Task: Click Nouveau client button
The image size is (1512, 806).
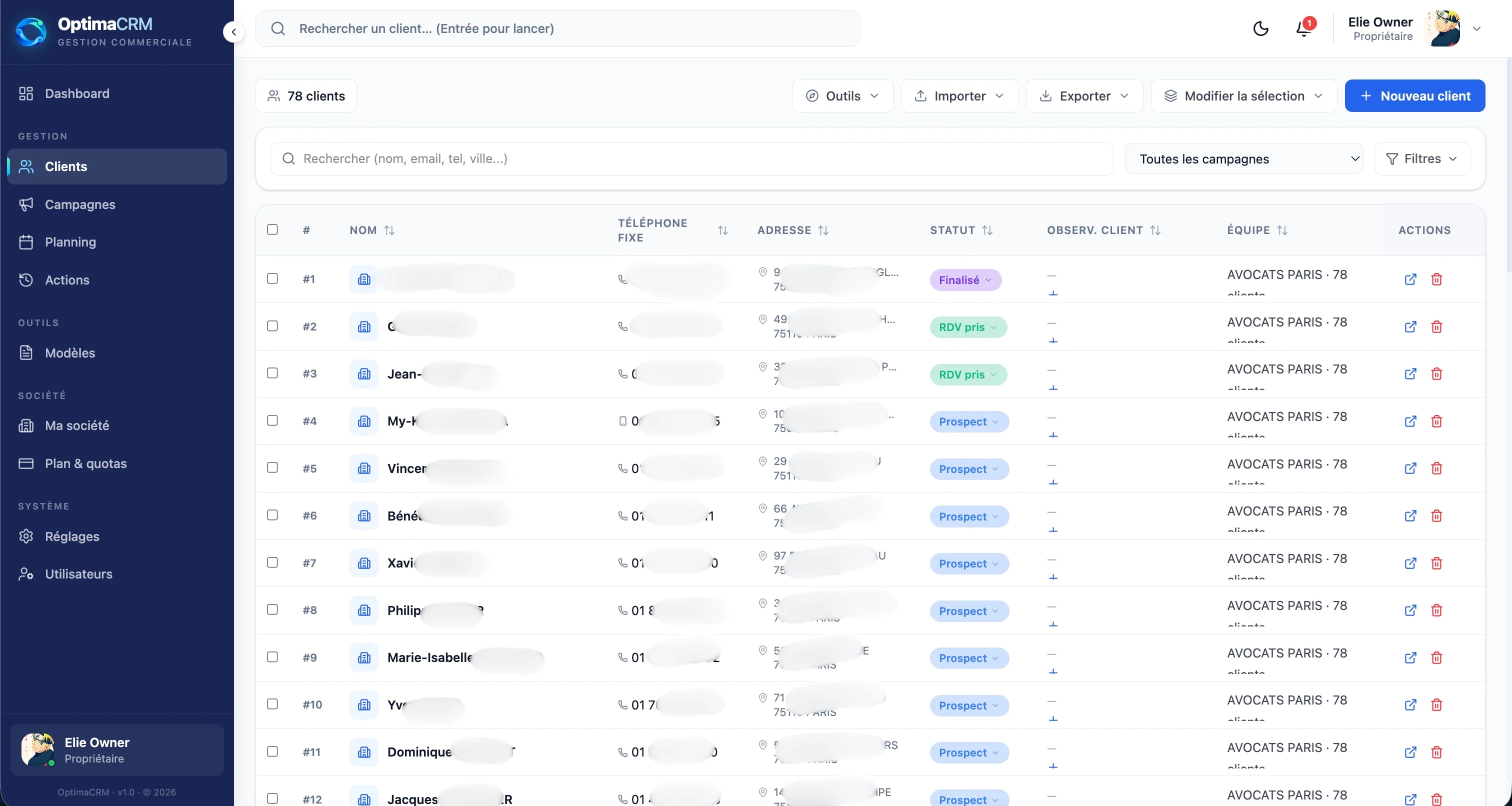Action: click(x=1414, y=95)
